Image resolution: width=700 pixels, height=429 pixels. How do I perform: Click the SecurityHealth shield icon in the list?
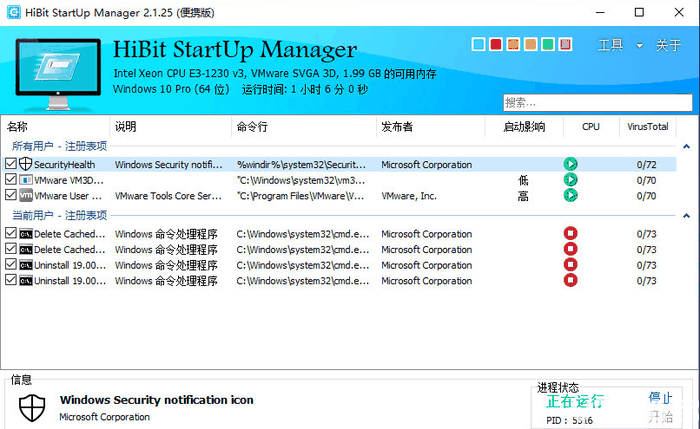pyautogui.click(x=25, y=164)
